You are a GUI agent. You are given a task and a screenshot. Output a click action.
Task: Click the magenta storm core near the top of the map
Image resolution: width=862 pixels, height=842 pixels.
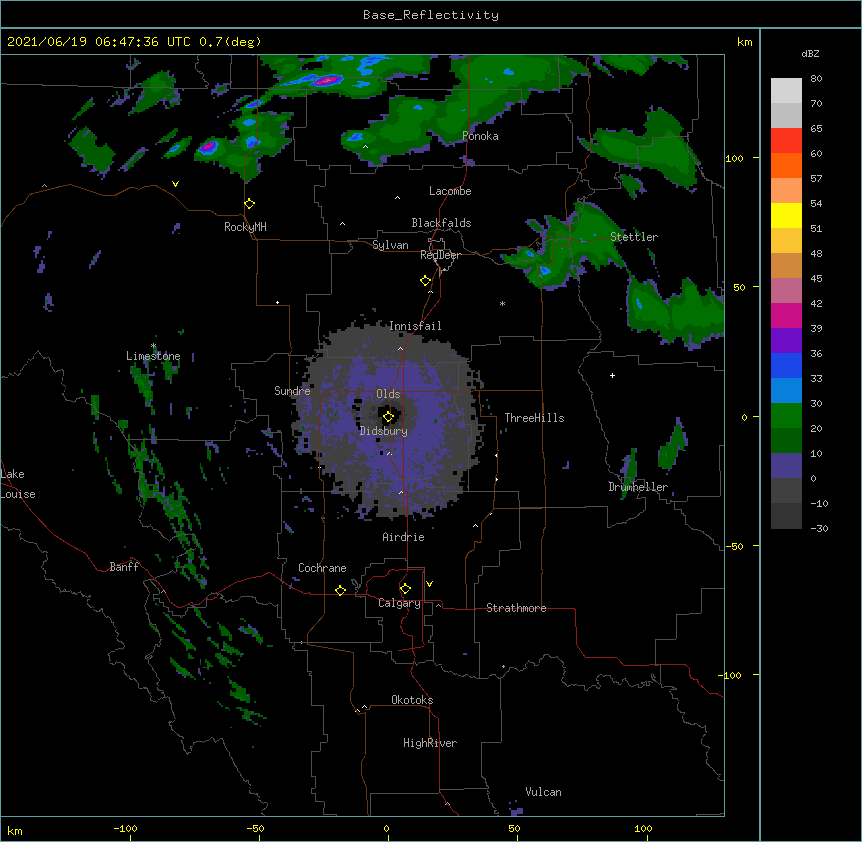(327, 80)
